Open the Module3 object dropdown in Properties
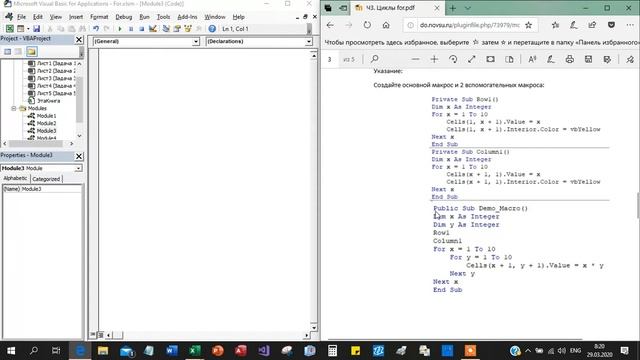The image size is (640, 360). click(x=78, y=168)
